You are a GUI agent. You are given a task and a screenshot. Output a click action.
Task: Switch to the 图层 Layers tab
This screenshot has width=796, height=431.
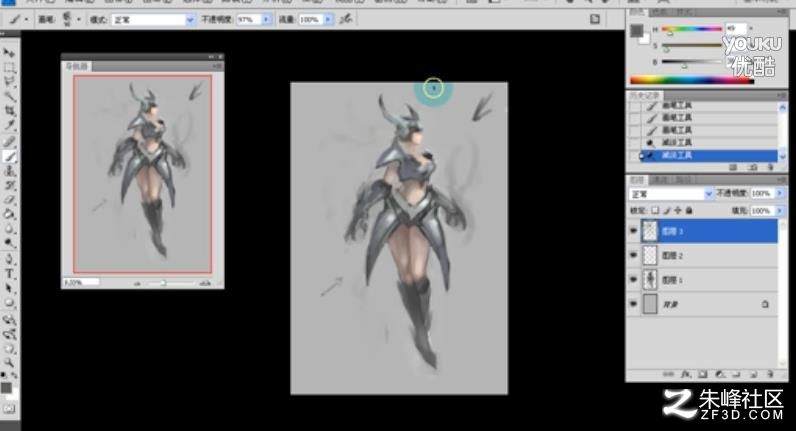pyautogui.click(x=637, y=180)
